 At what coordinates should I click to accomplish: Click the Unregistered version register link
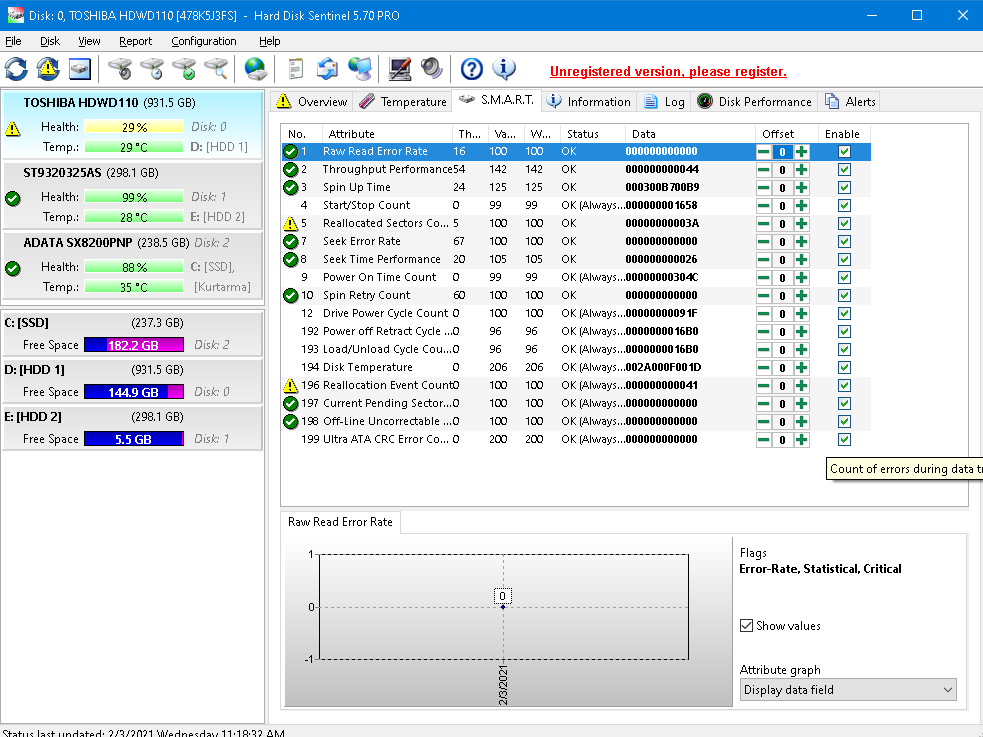(668, 72)
